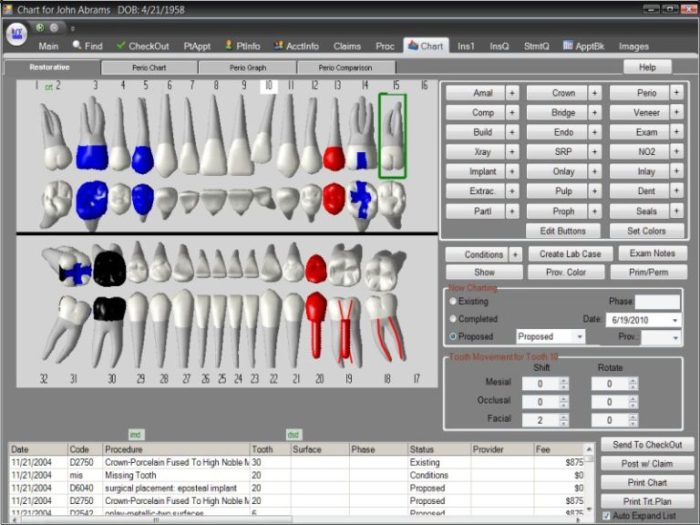Open the ApptBk calendar icon
The width and height of the screenshot is (700, 525).
(568, 45)
